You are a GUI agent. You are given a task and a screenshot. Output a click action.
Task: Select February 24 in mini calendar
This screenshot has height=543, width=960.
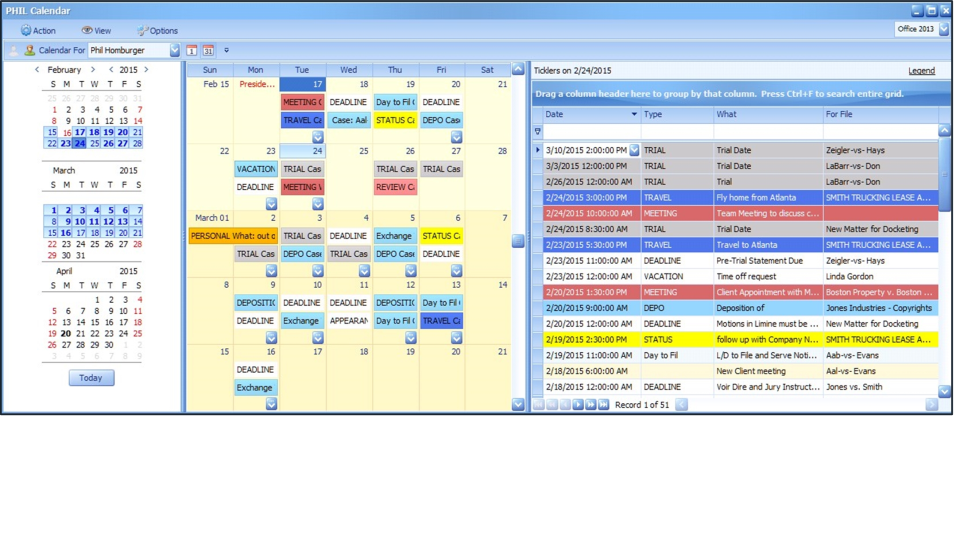pyautogui.click(x=80, y=143)
